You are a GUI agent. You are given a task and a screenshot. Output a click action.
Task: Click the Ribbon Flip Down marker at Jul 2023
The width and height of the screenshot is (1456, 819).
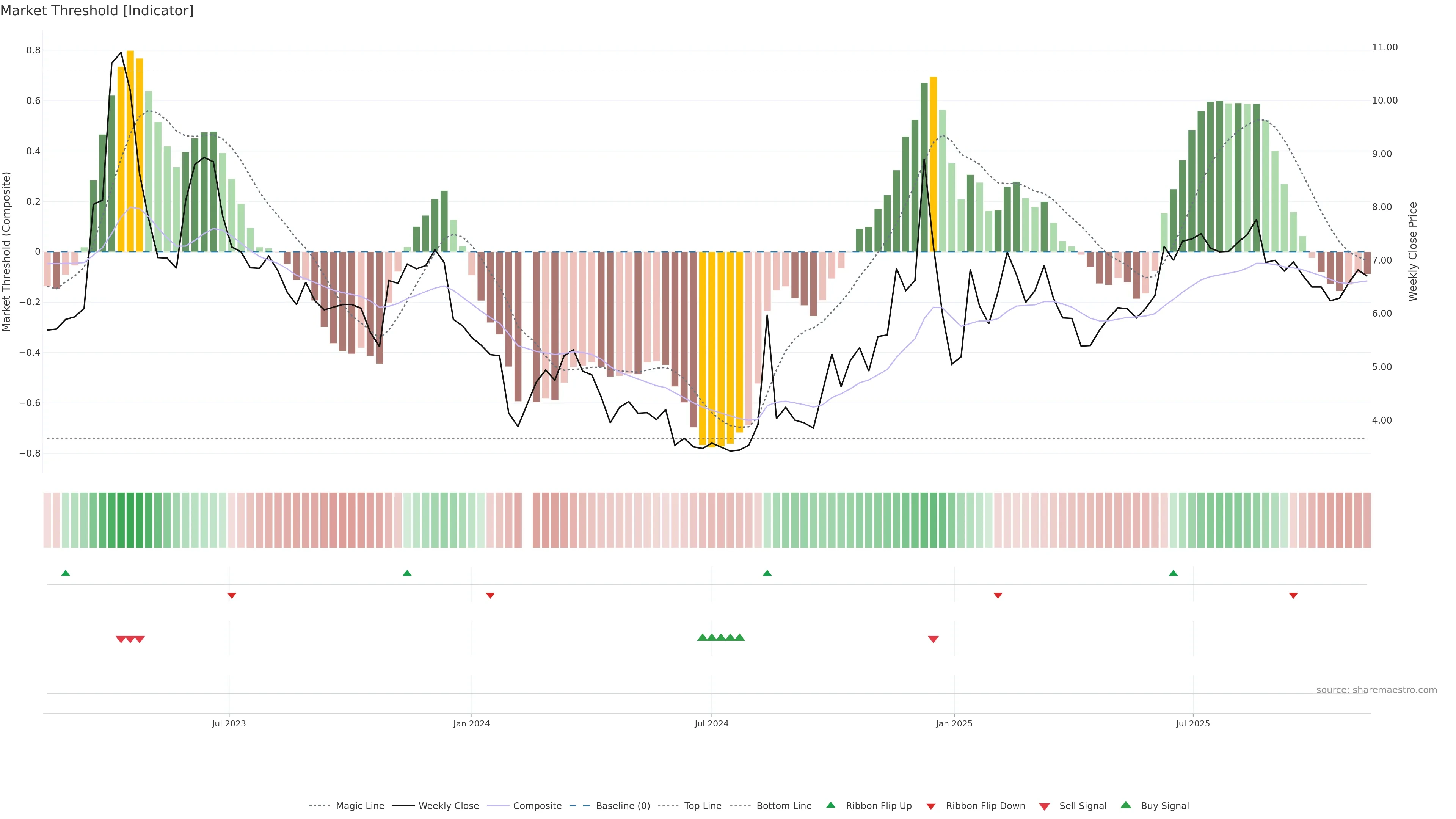pos(232,595)
